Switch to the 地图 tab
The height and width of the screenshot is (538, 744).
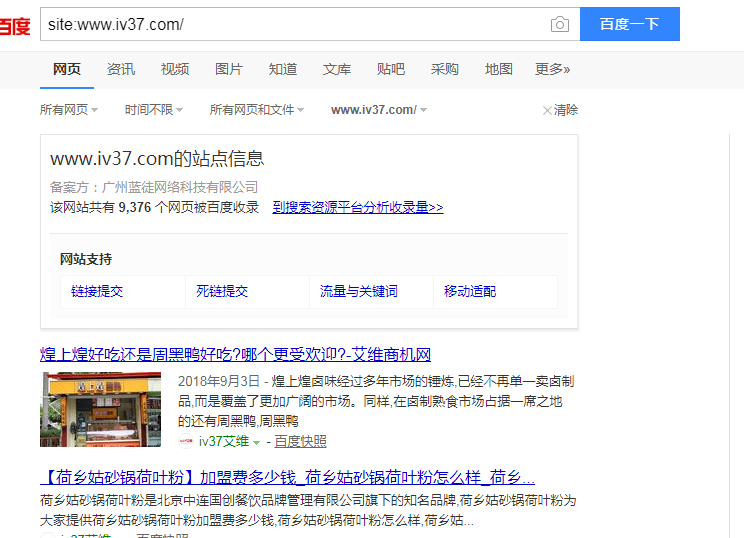click(x=499, y=69)
